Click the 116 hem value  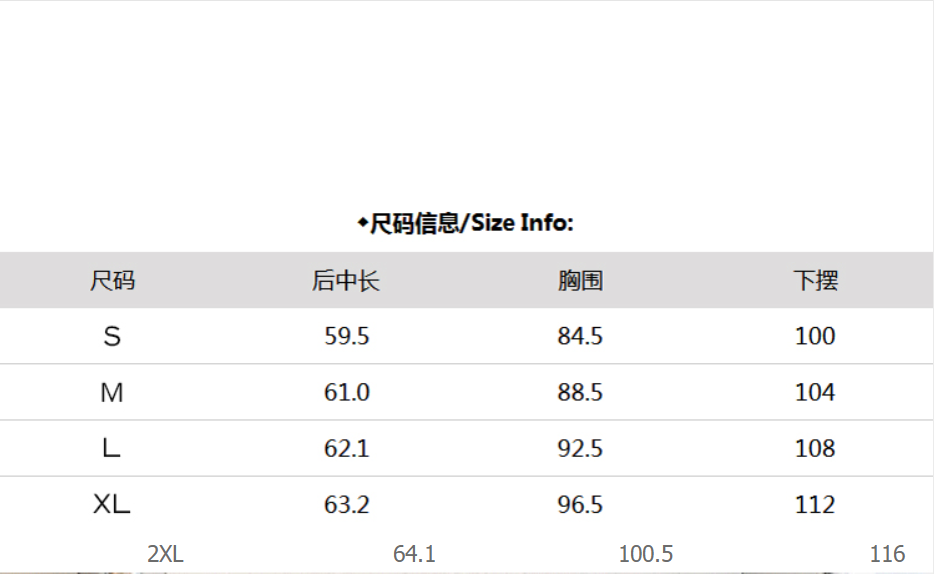887,554
